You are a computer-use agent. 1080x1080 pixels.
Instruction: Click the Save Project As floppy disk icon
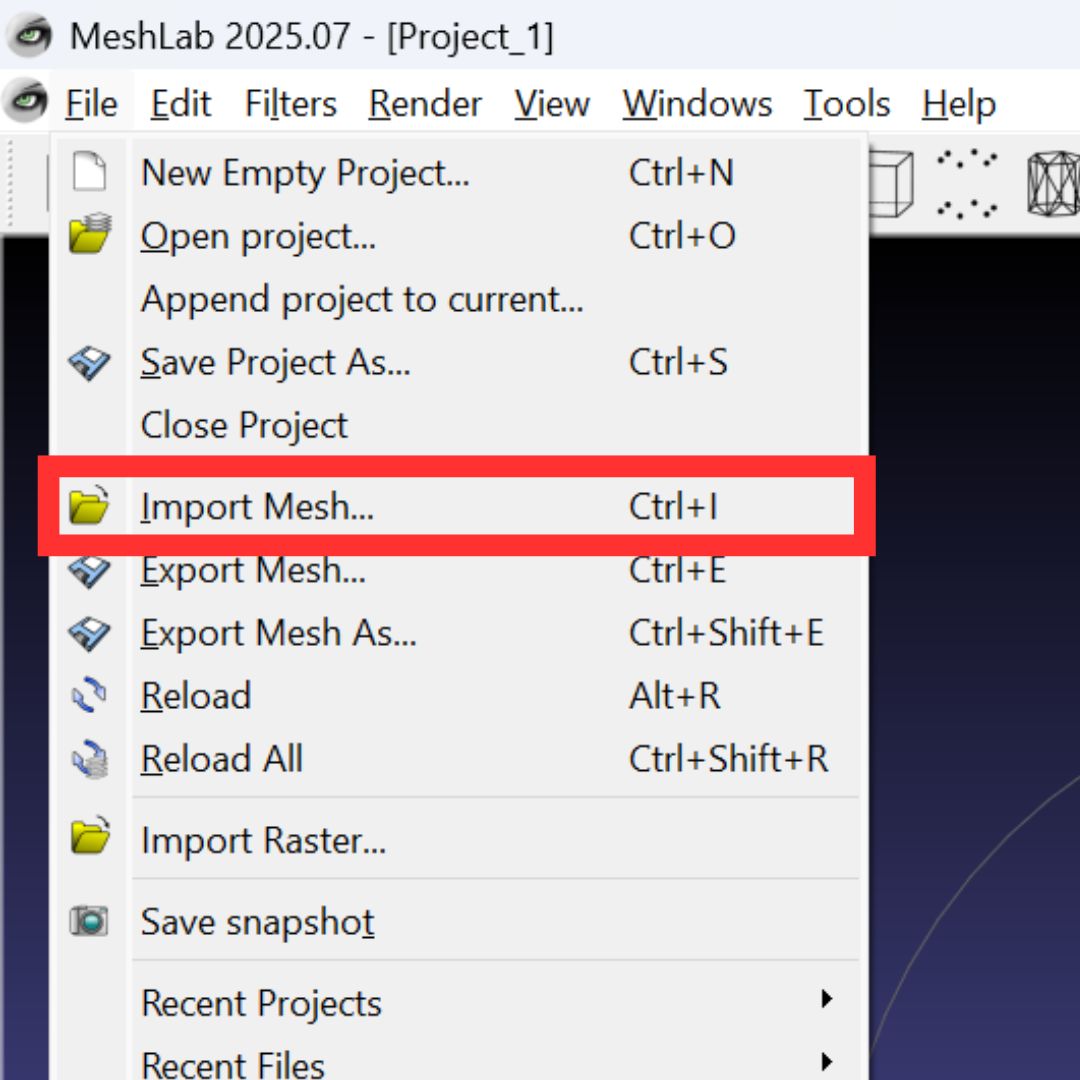coord(90,362)
